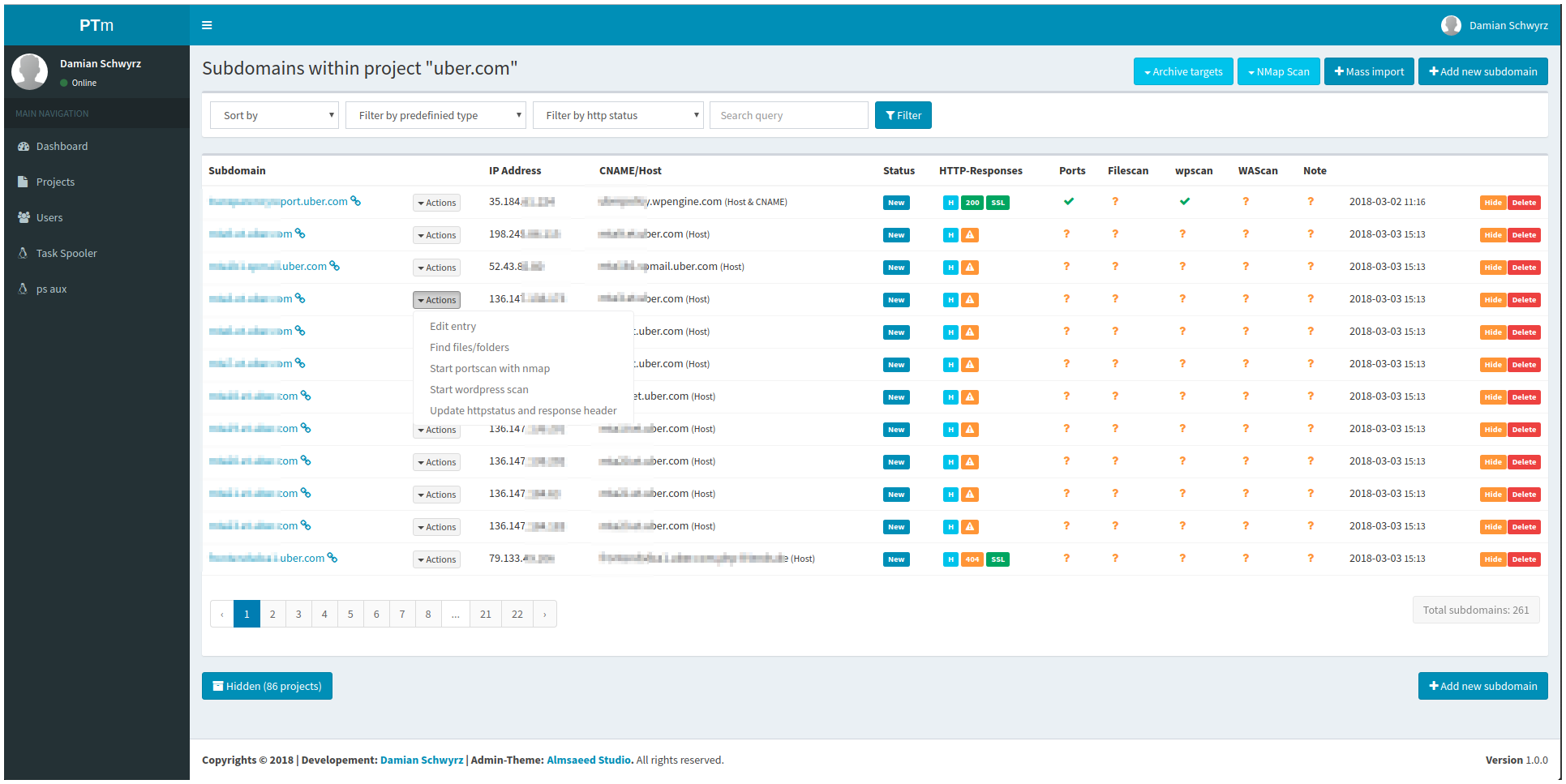Open the user avatar in the top bar
1566x784 pixels.
1451,25
